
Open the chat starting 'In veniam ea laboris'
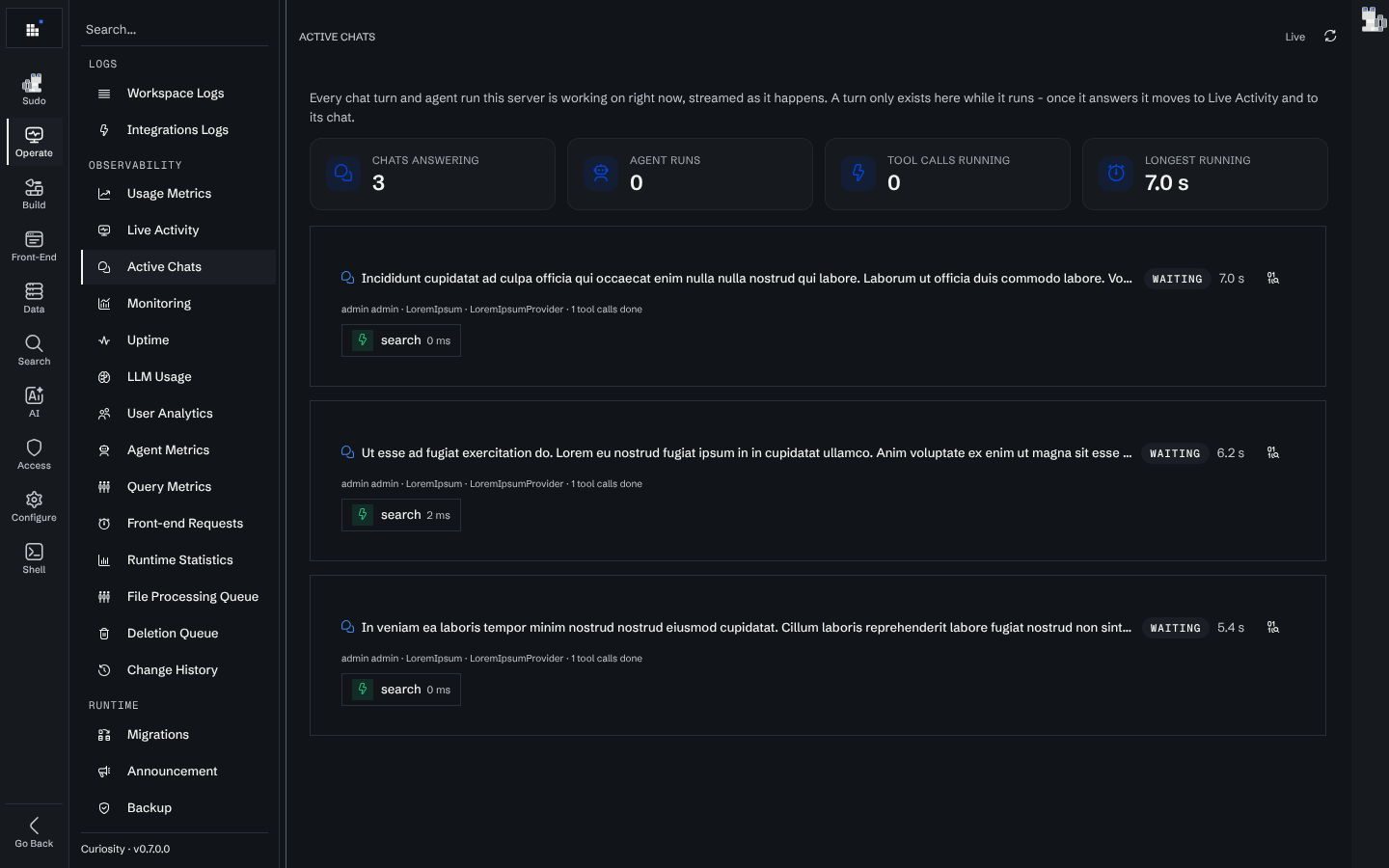click(x=747, y=628)
